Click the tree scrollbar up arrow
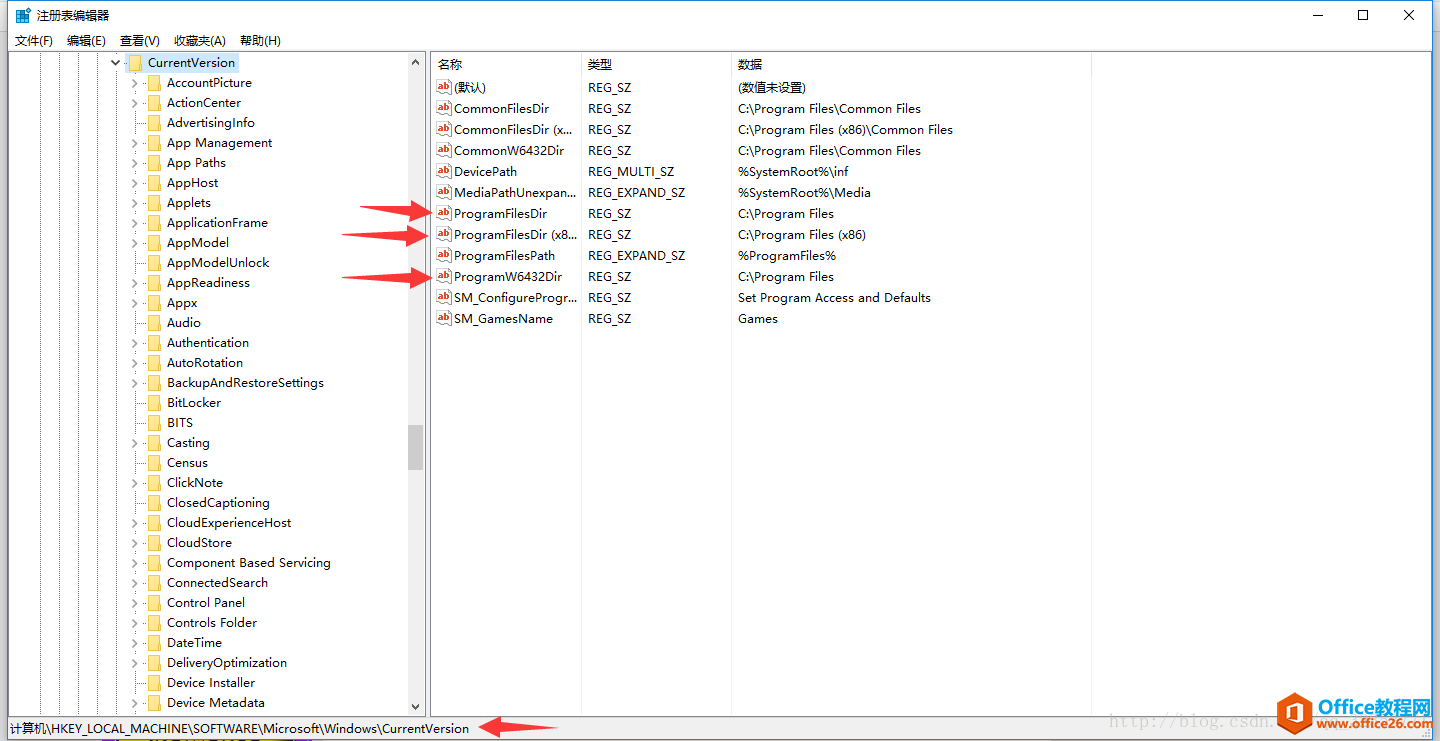 [x=416, y=62]
